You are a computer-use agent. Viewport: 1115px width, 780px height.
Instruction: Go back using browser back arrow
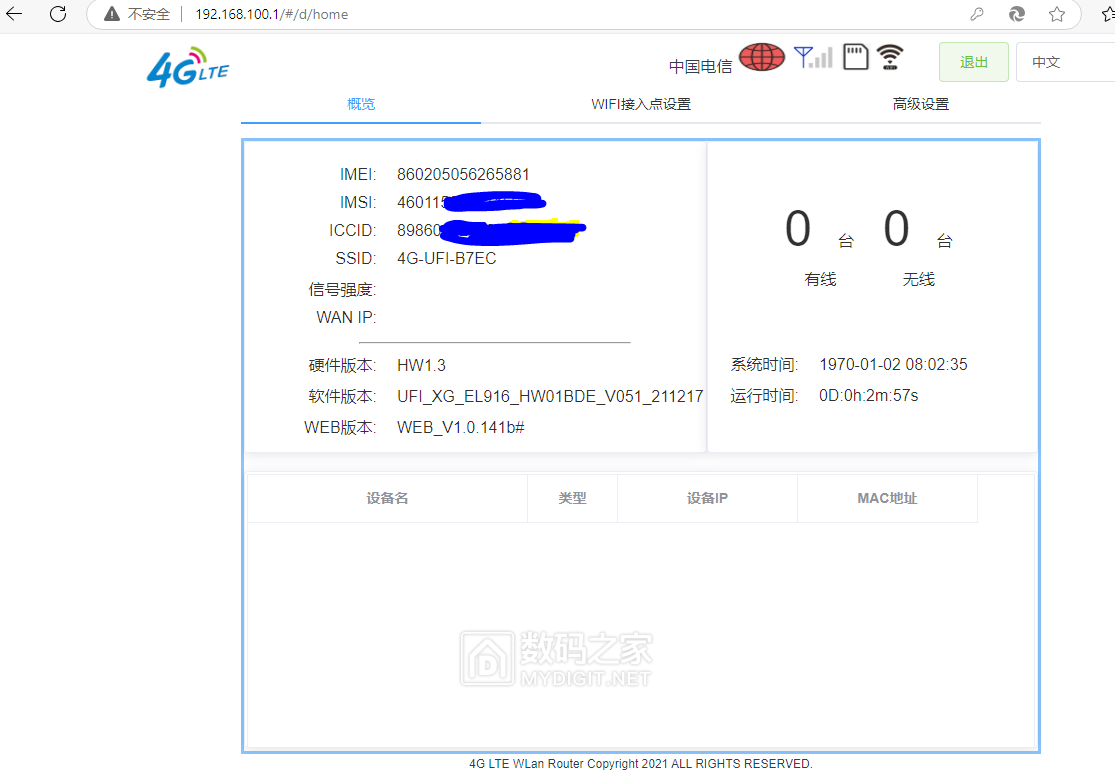tap(15, 14)
